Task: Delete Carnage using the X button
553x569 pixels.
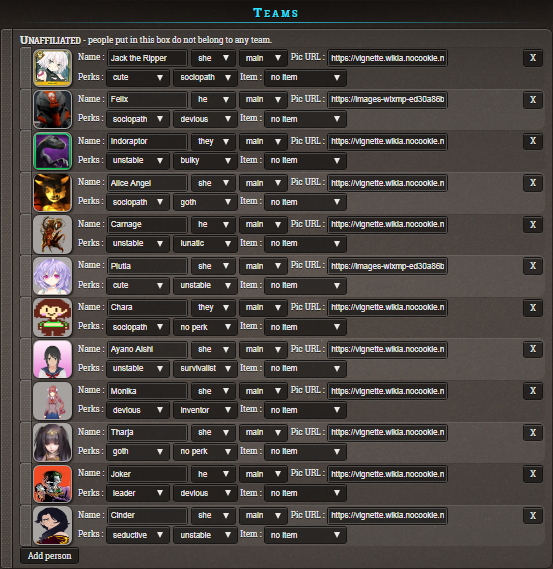Action: [533, 225]
